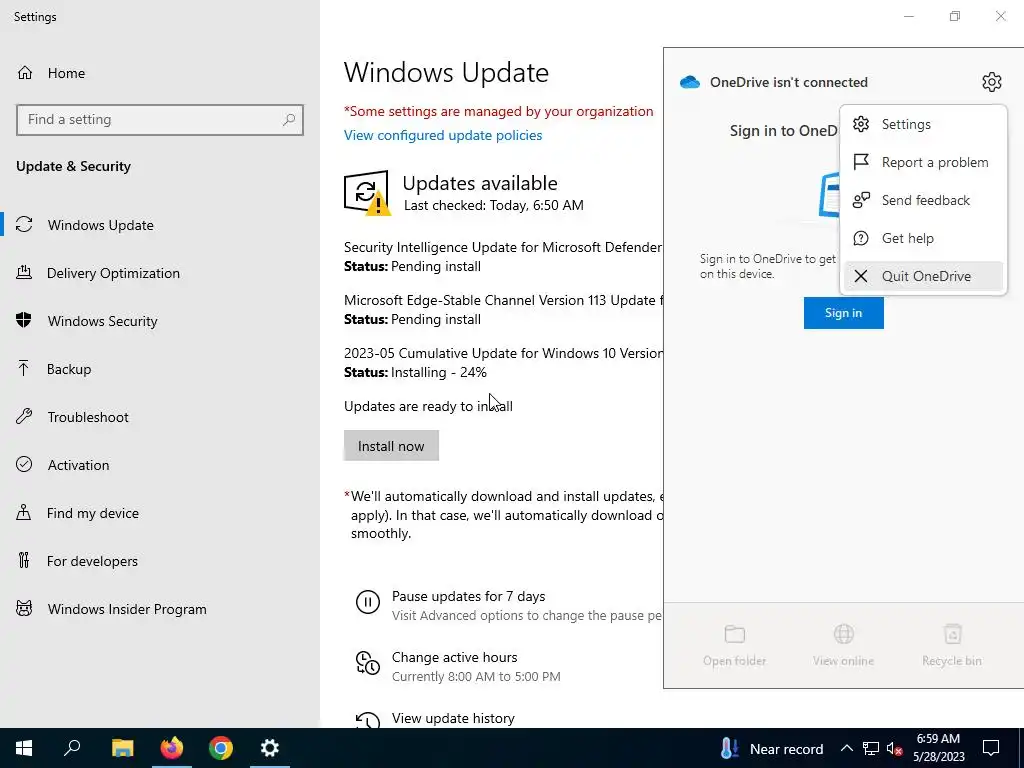Open View configured update policies link

click(443, 135)
